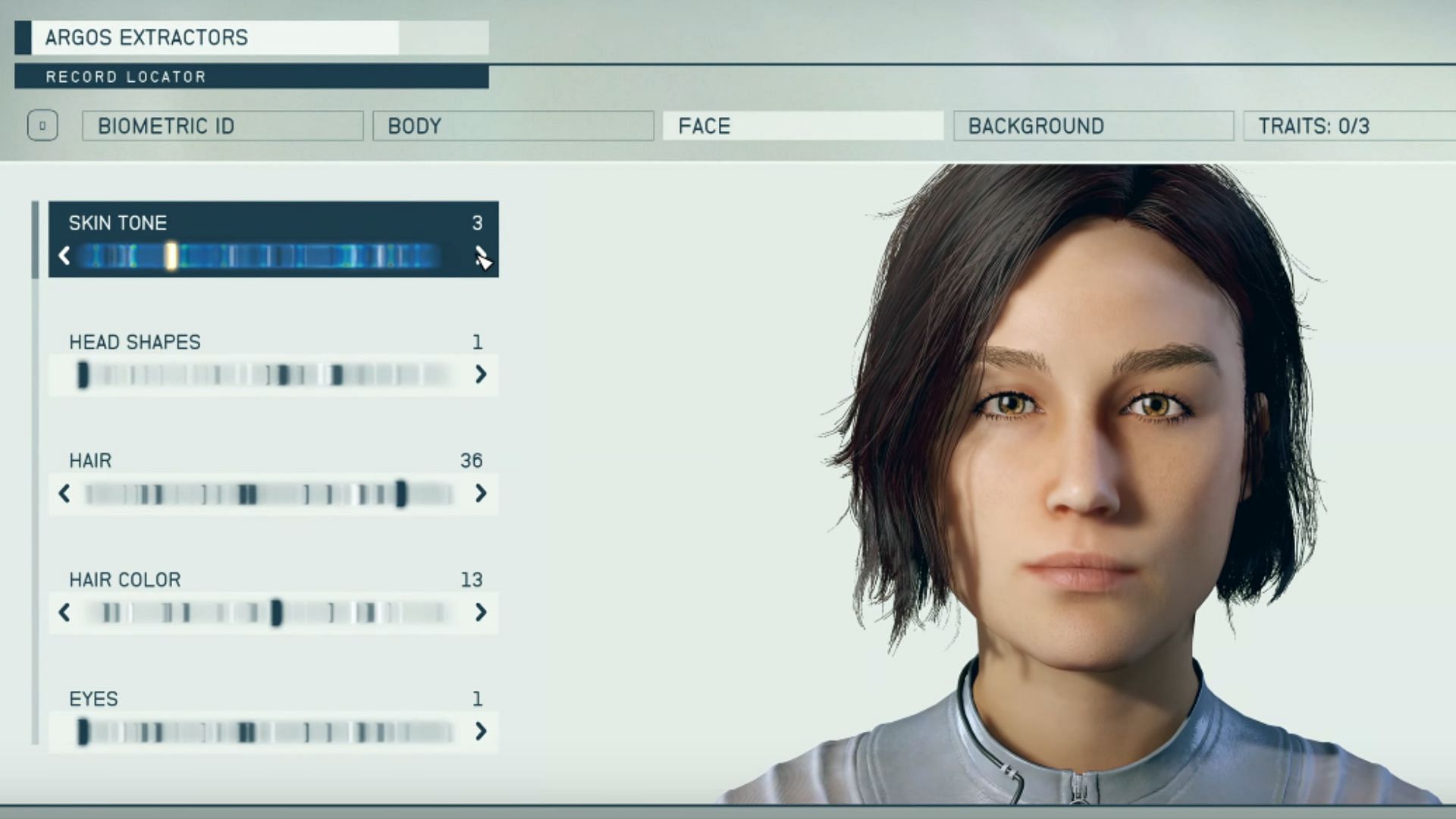Advance Head Shapes with right arrow
Image resolution: width=1456 pixels, height=819 pixels.
point(481,374)
